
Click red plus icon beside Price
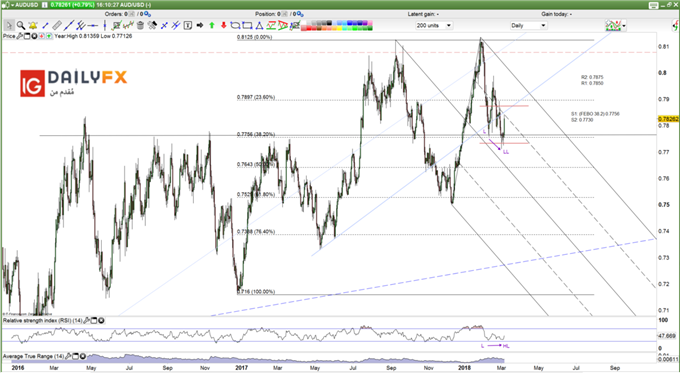pyautogui.click(x=42, y=36)
